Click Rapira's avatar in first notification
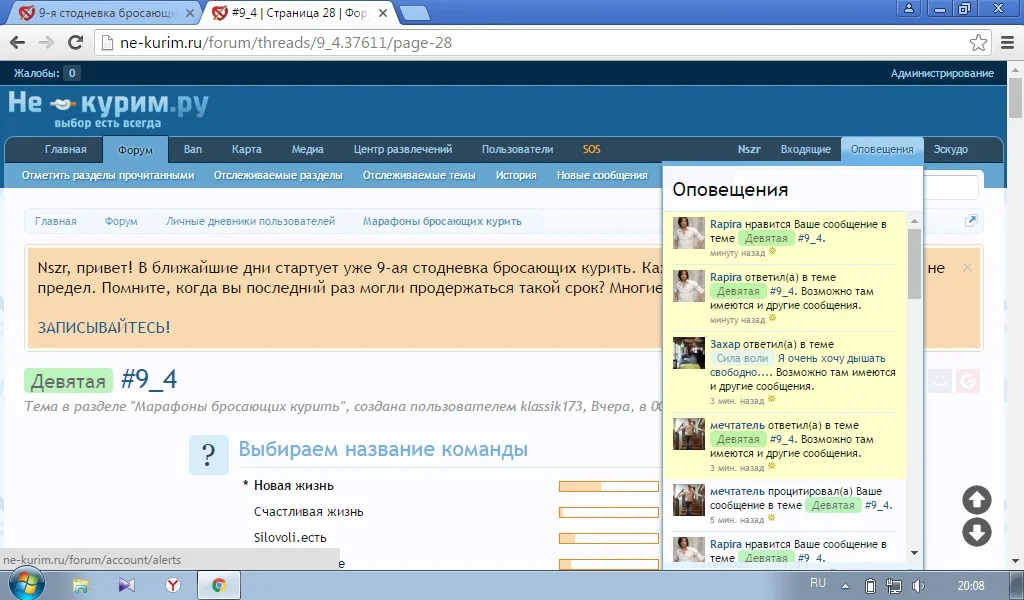Viewport: 1024px width, 600px height. pos(689,233)
